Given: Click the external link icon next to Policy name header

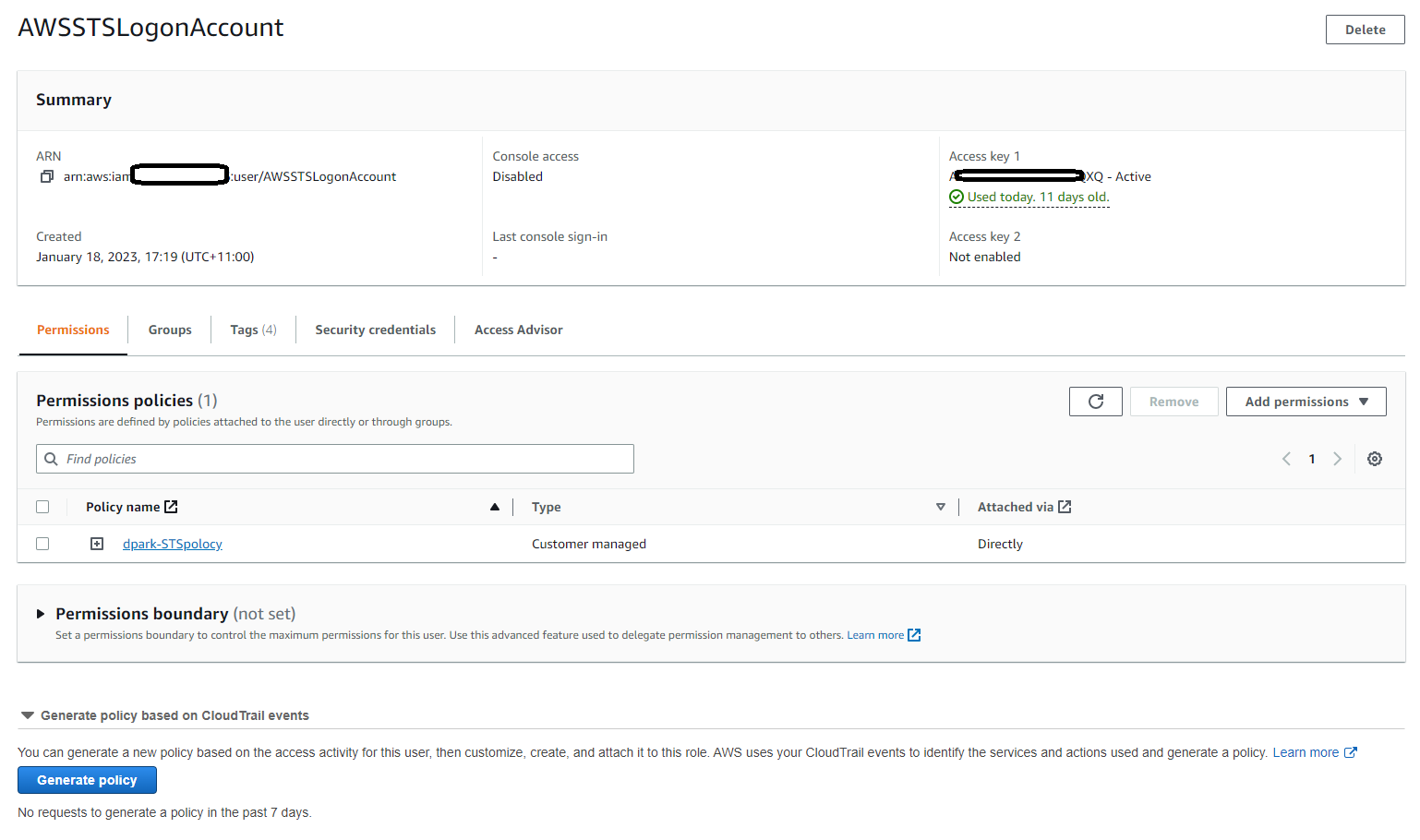Looking at the screenshot, I should tap(170, 506).
